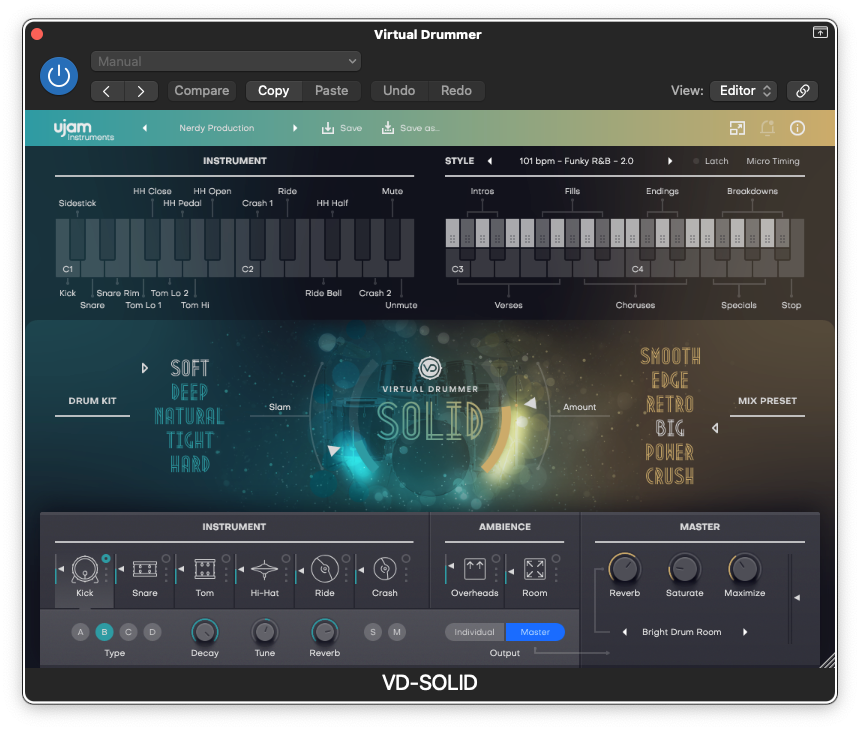Go to previous preset with back arrow
Viewport: 860px width, 731px height.
click(x=106, y=91)
